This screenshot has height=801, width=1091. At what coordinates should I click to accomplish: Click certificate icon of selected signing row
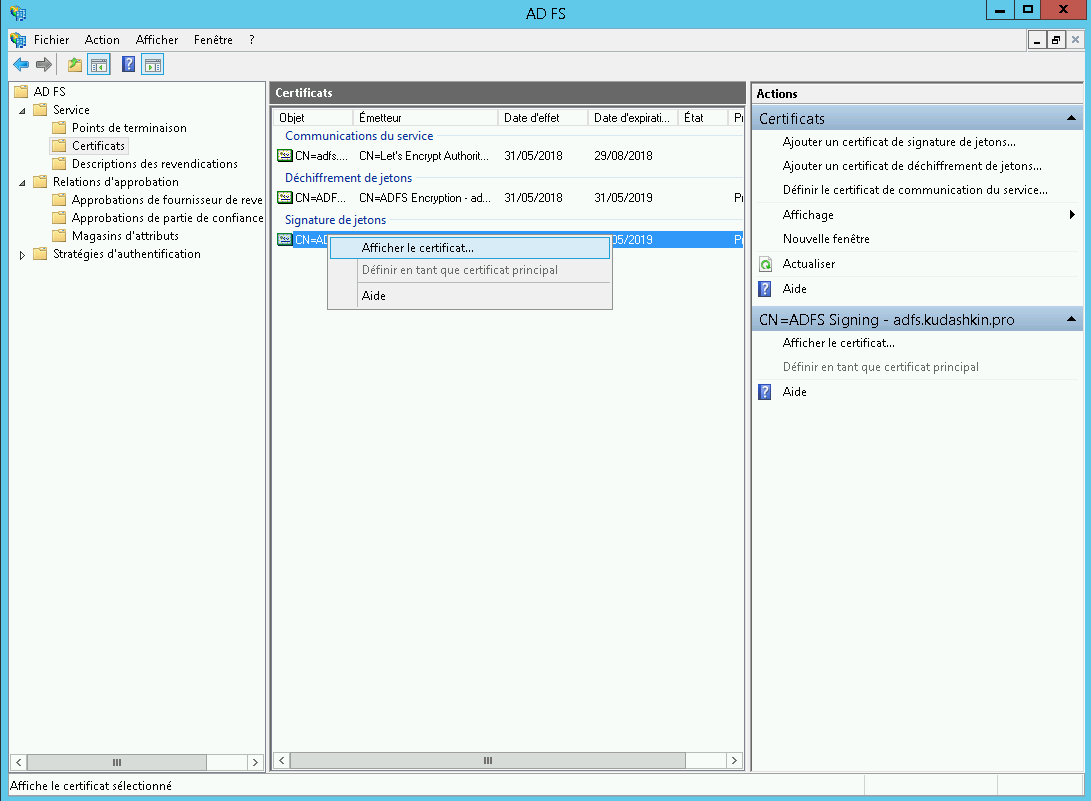tap(285, 239)
